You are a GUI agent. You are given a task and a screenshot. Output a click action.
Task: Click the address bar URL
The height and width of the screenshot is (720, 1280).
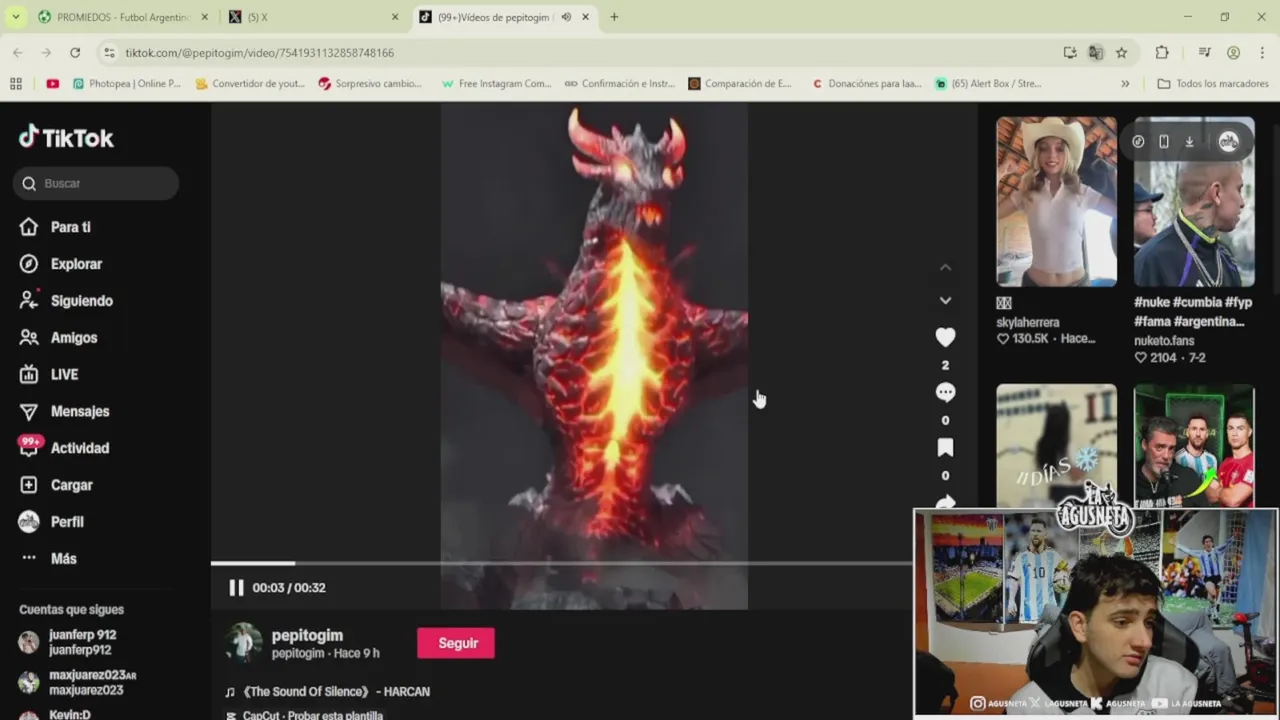coord(259,52)
